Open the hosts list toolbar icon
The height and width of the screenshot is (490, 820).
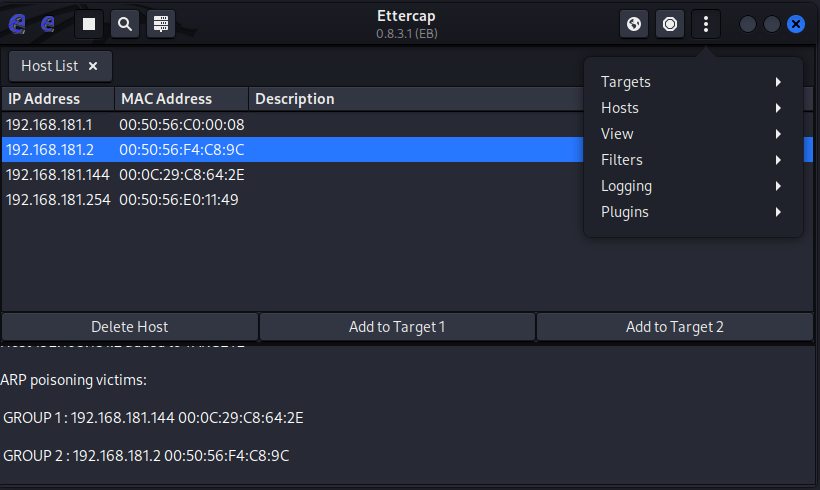click(160, 23)
